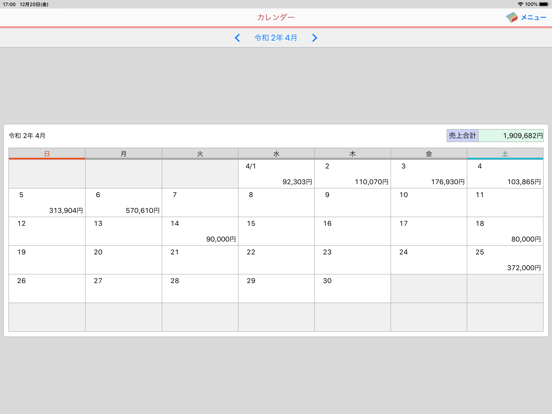The image size is (552, 414).
Task: Go to next month with right chevron
Action: (x=314, y=38)
